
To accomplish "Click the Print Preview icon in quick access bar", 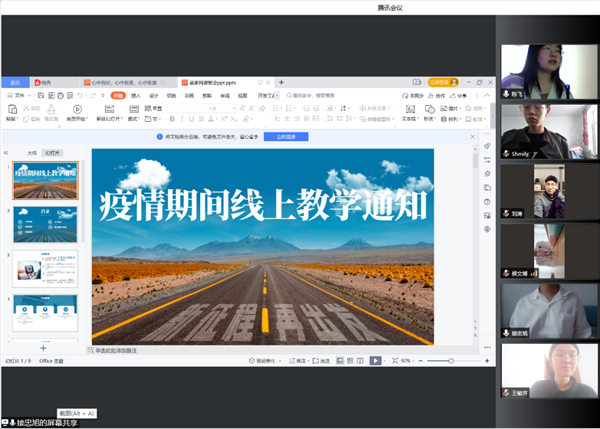I will [x=70, y=95].
